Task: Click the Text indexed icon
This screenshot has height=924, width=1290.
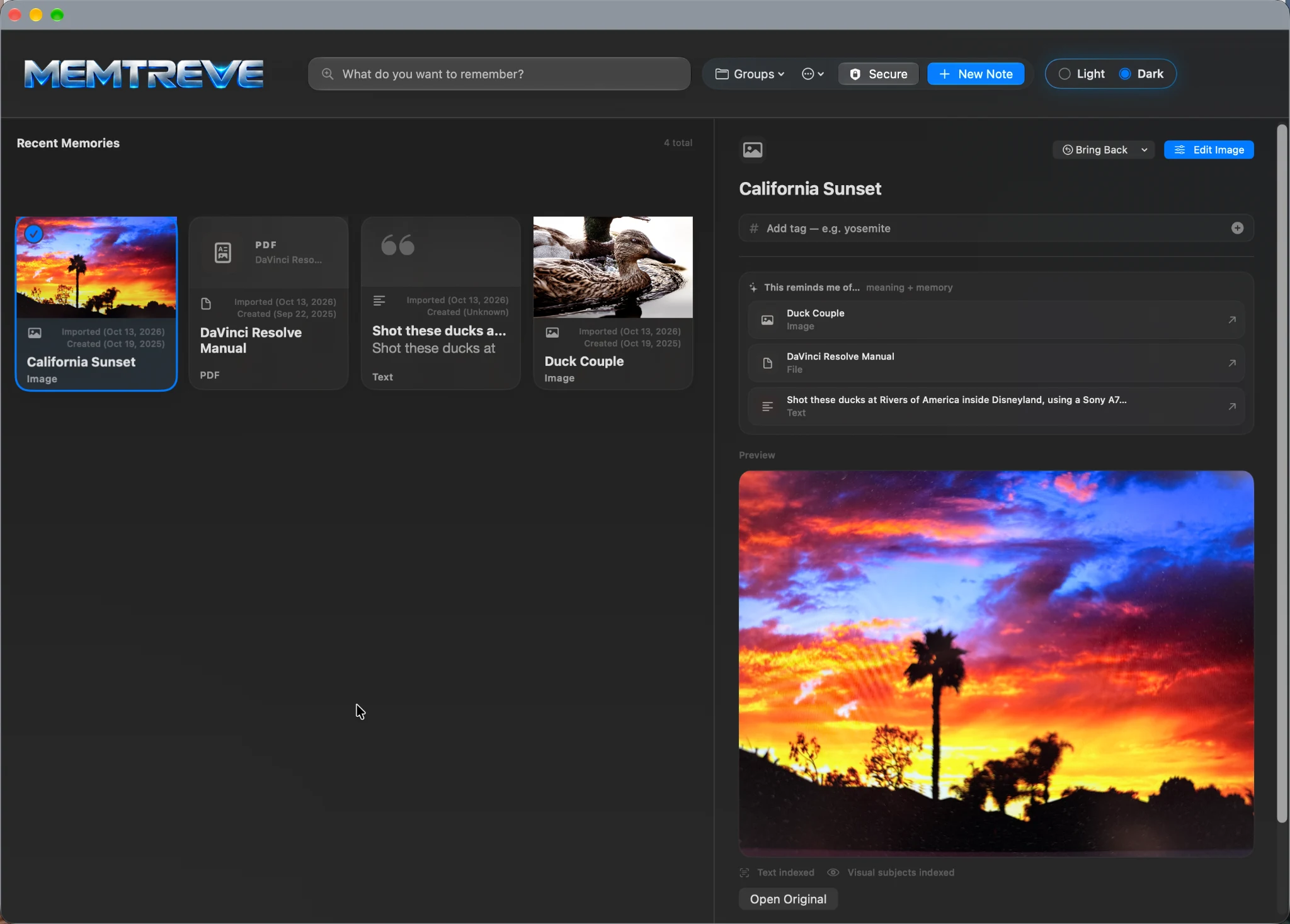Action: (x=745, y=872)
